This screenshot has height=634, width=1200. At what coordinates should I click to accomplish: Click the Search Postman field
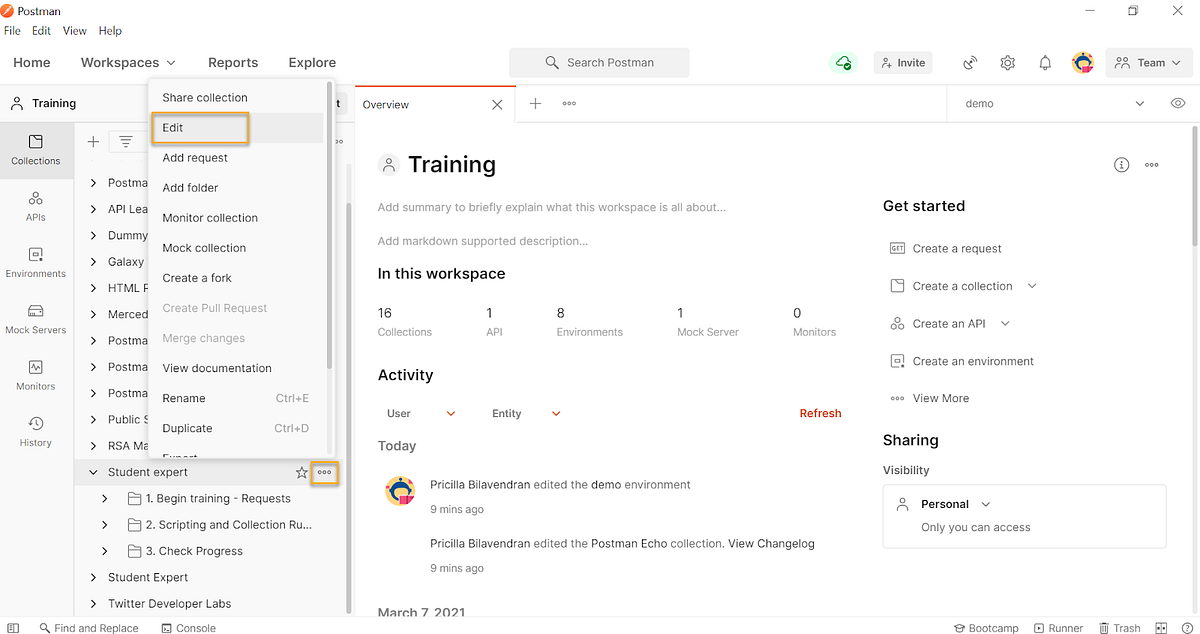coord(599,62)
